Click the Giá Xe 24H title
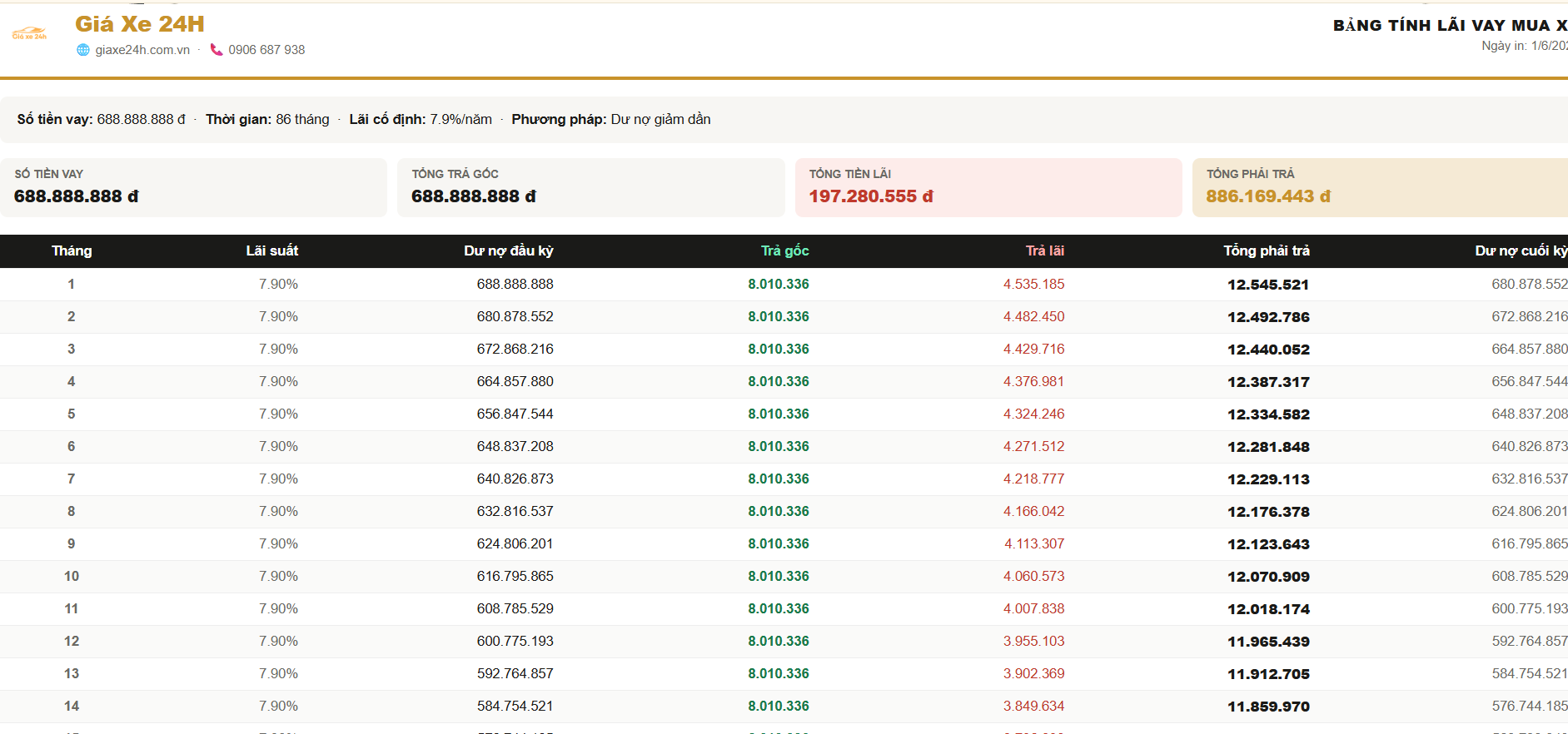 tap(140, 24)
